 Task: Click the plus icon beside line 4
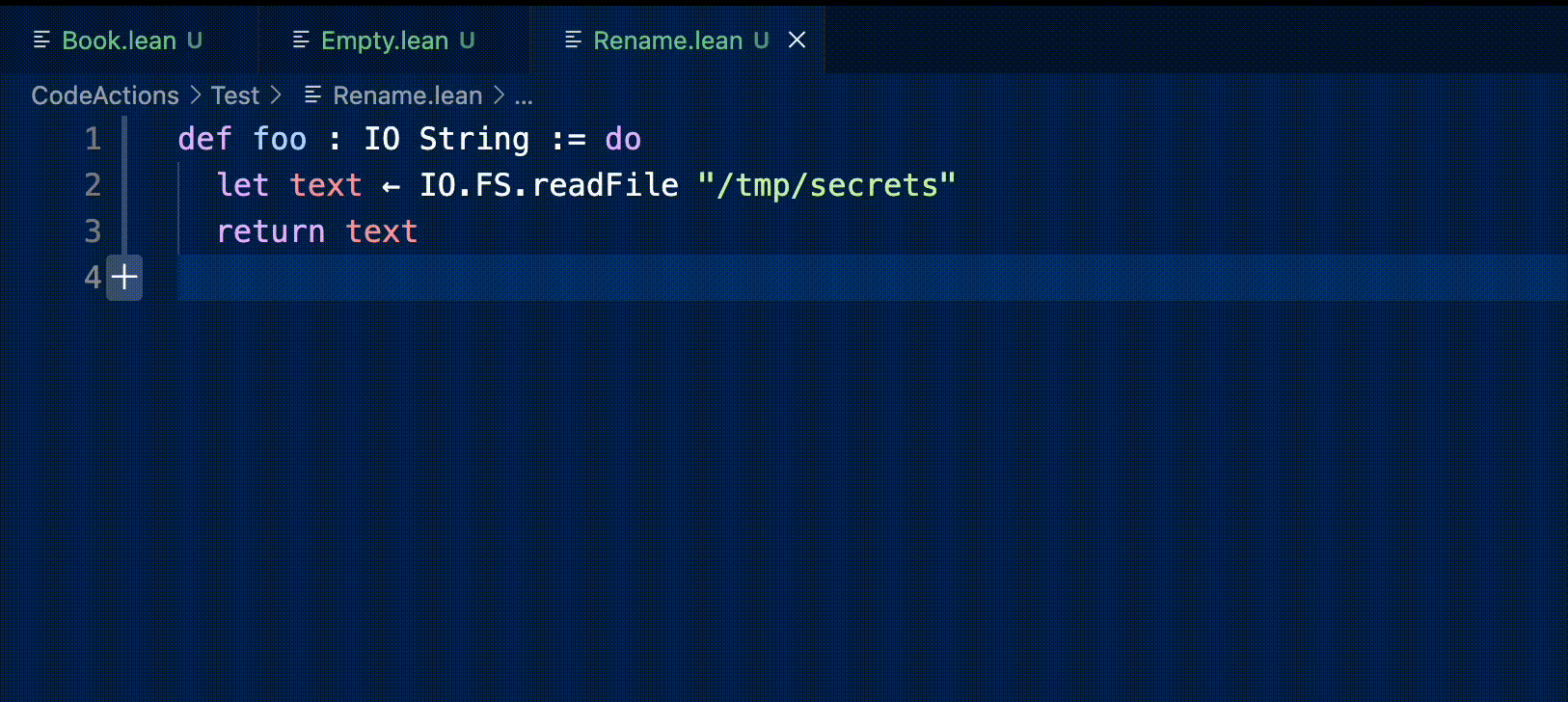pyautogui.click(x=124, y=278)
